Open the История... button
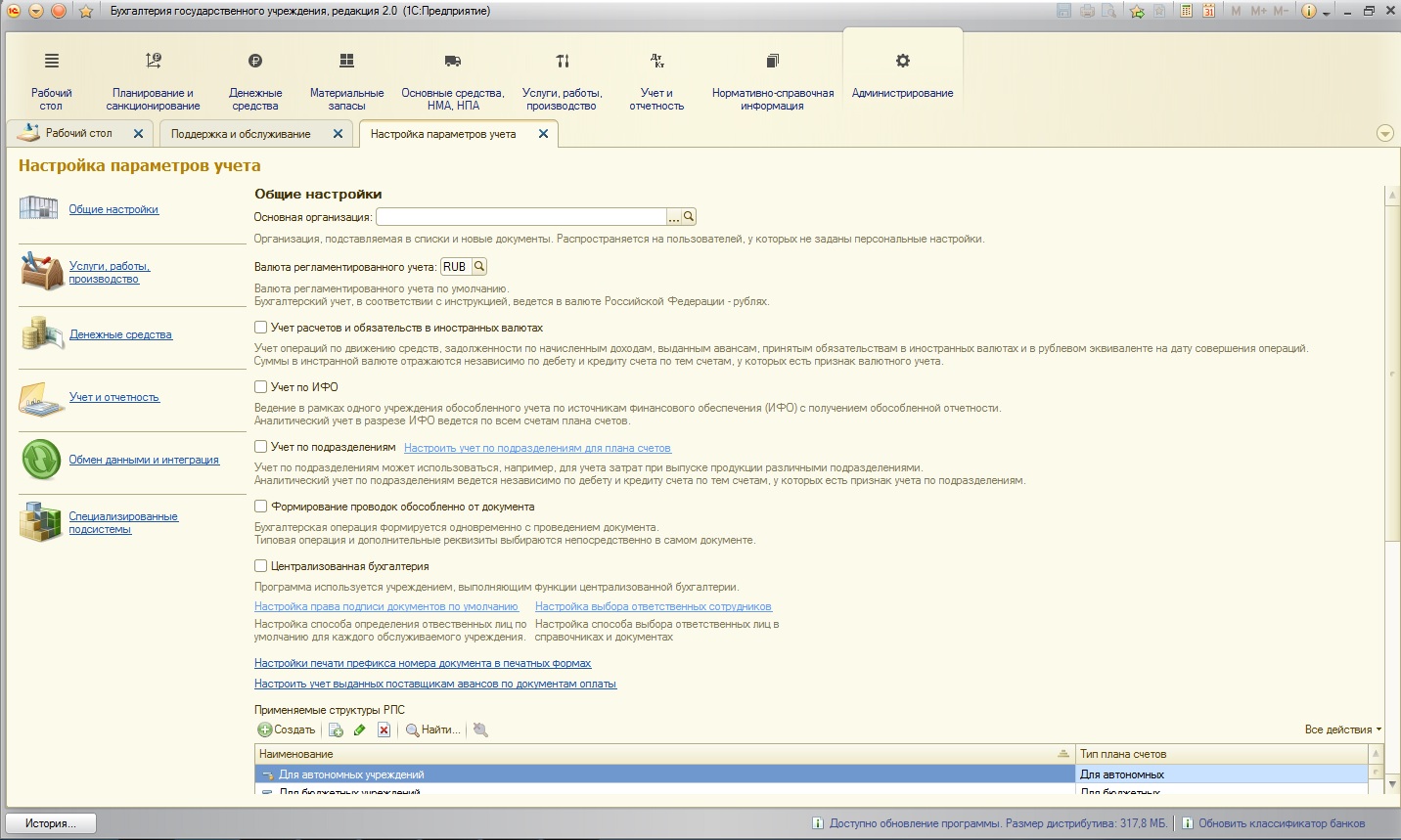Viewport: 1401px width, 840px height. pos(53,823)
